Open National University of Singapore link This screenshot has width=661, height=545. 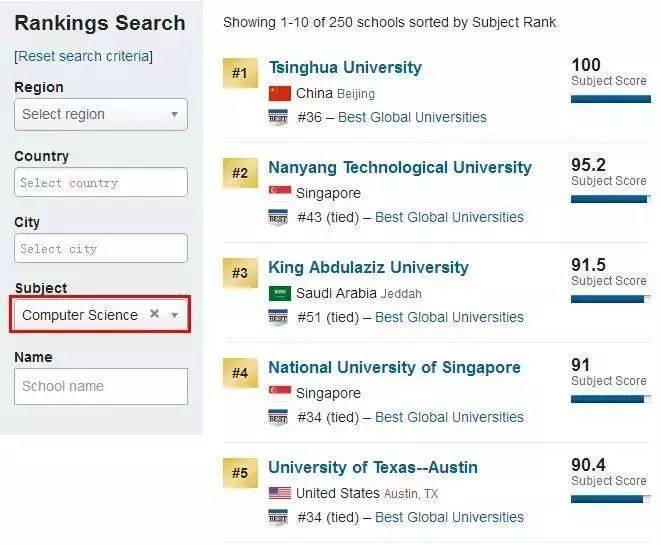[x=395, y=368]
